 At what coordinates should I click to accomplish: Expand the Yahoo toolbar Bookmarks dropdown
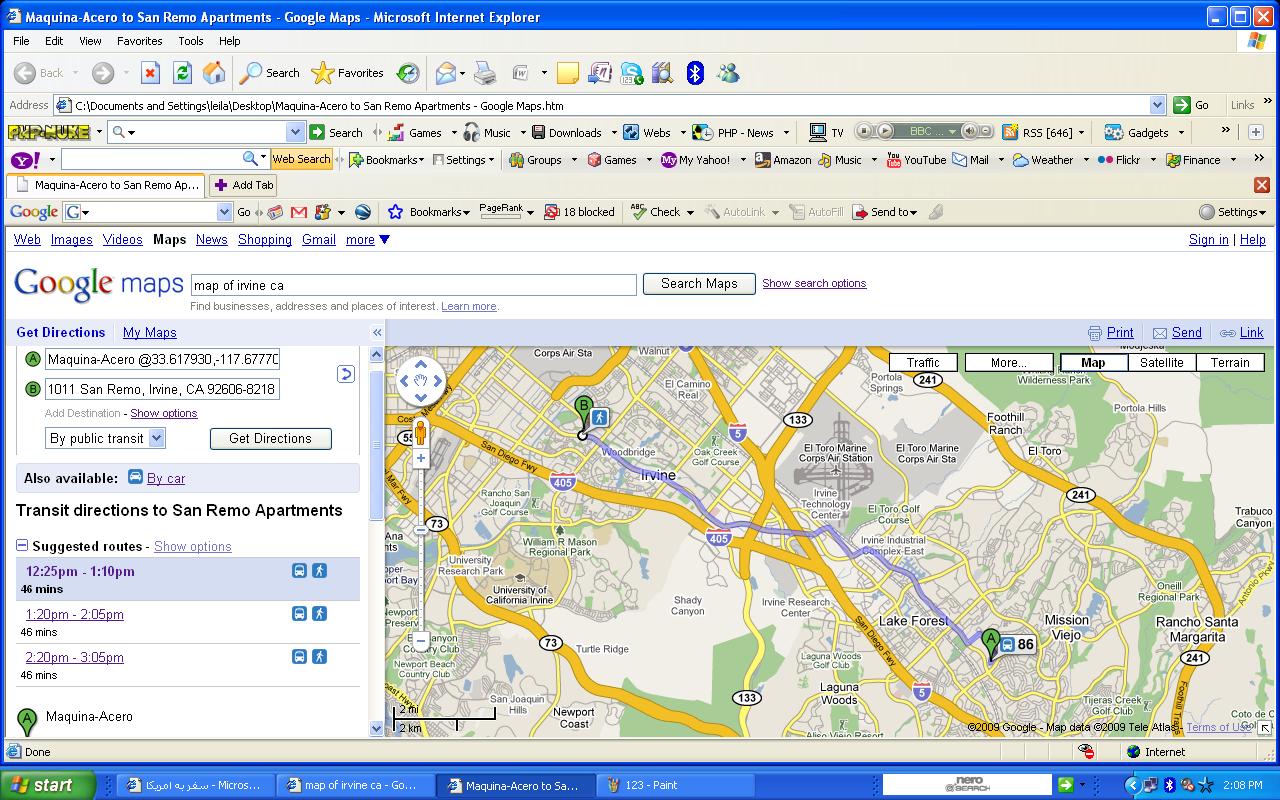point(386,160)
